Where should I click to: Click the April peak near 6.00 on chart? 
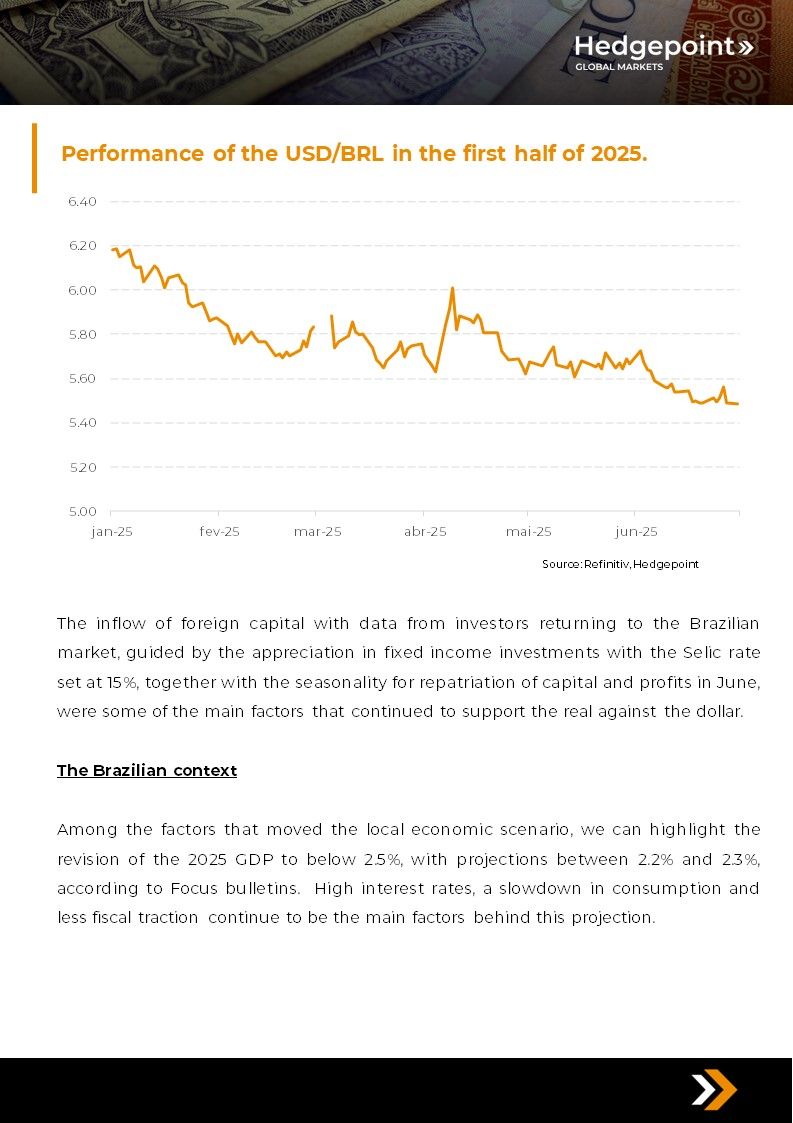[453, 289]
